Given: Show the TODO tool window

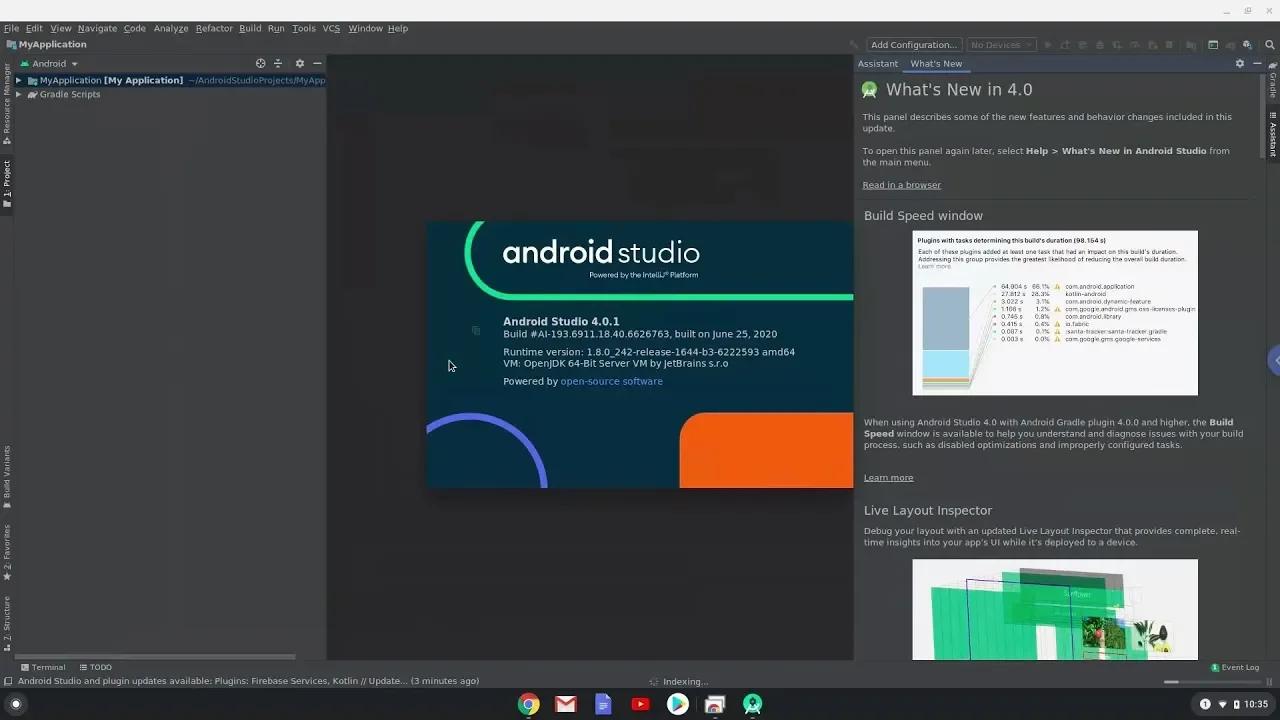Looking at the screenshot, I should (95, 667).
